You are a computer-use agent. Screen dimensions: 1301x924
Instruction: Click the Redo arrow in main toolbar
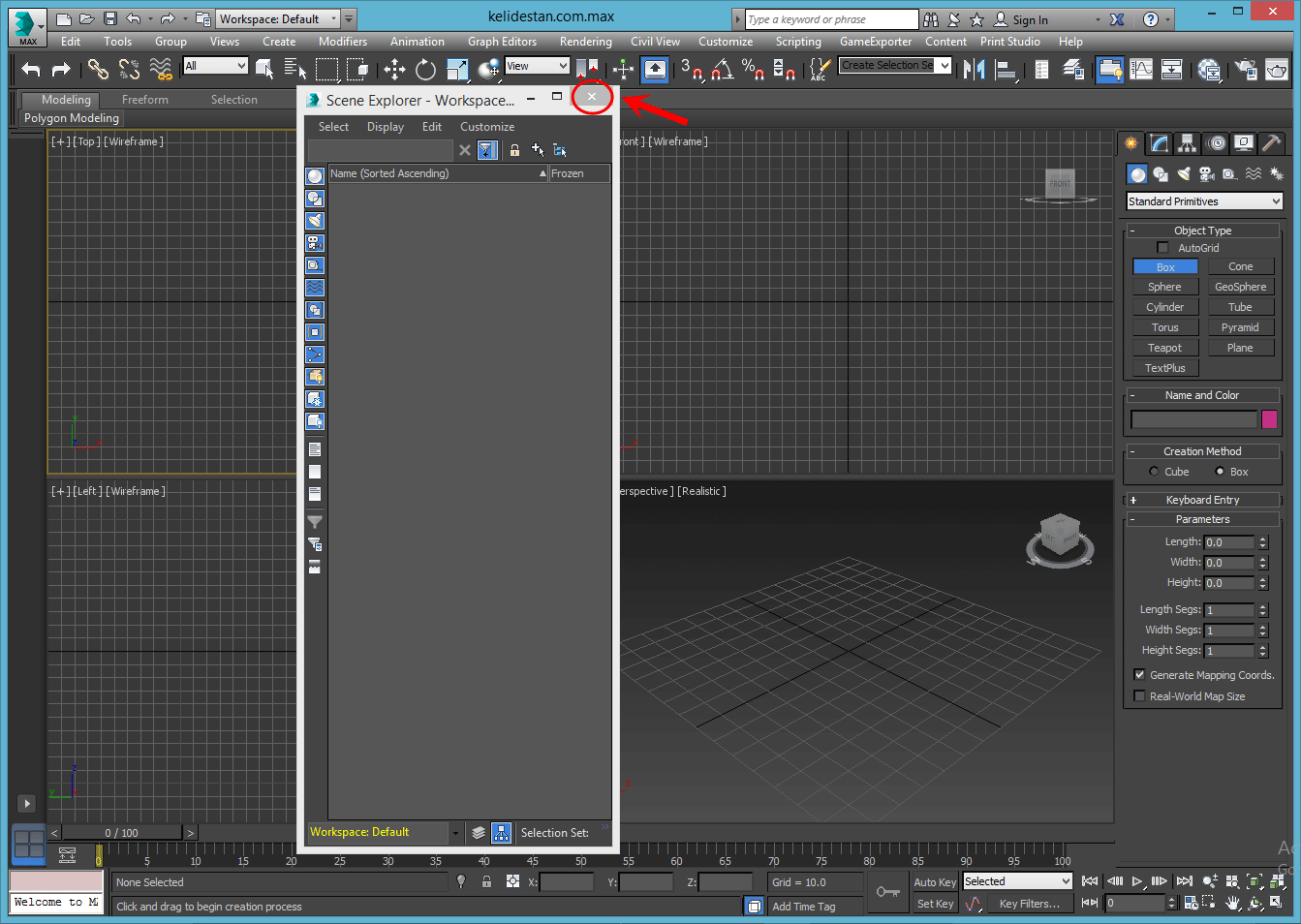[x=61, y=69]
